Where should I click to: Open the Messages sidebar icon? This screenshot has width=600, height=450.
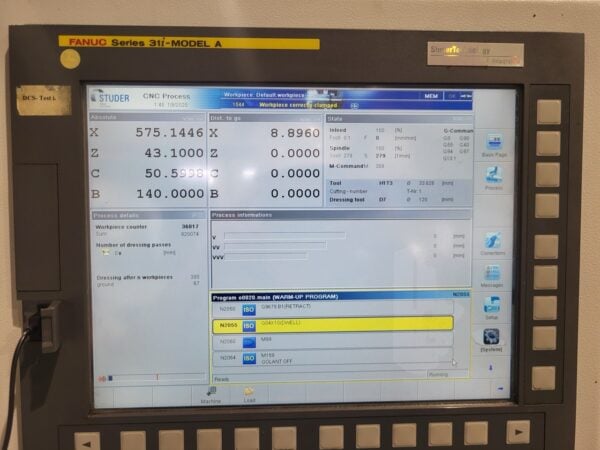pyautogui.click(x=492, y=276)
